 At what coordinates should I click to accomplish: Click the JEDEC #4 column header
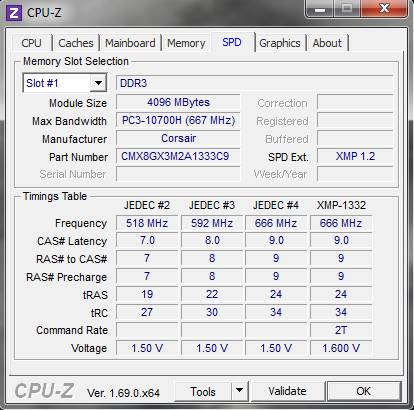pyautogui.click(x=276, y=205)
